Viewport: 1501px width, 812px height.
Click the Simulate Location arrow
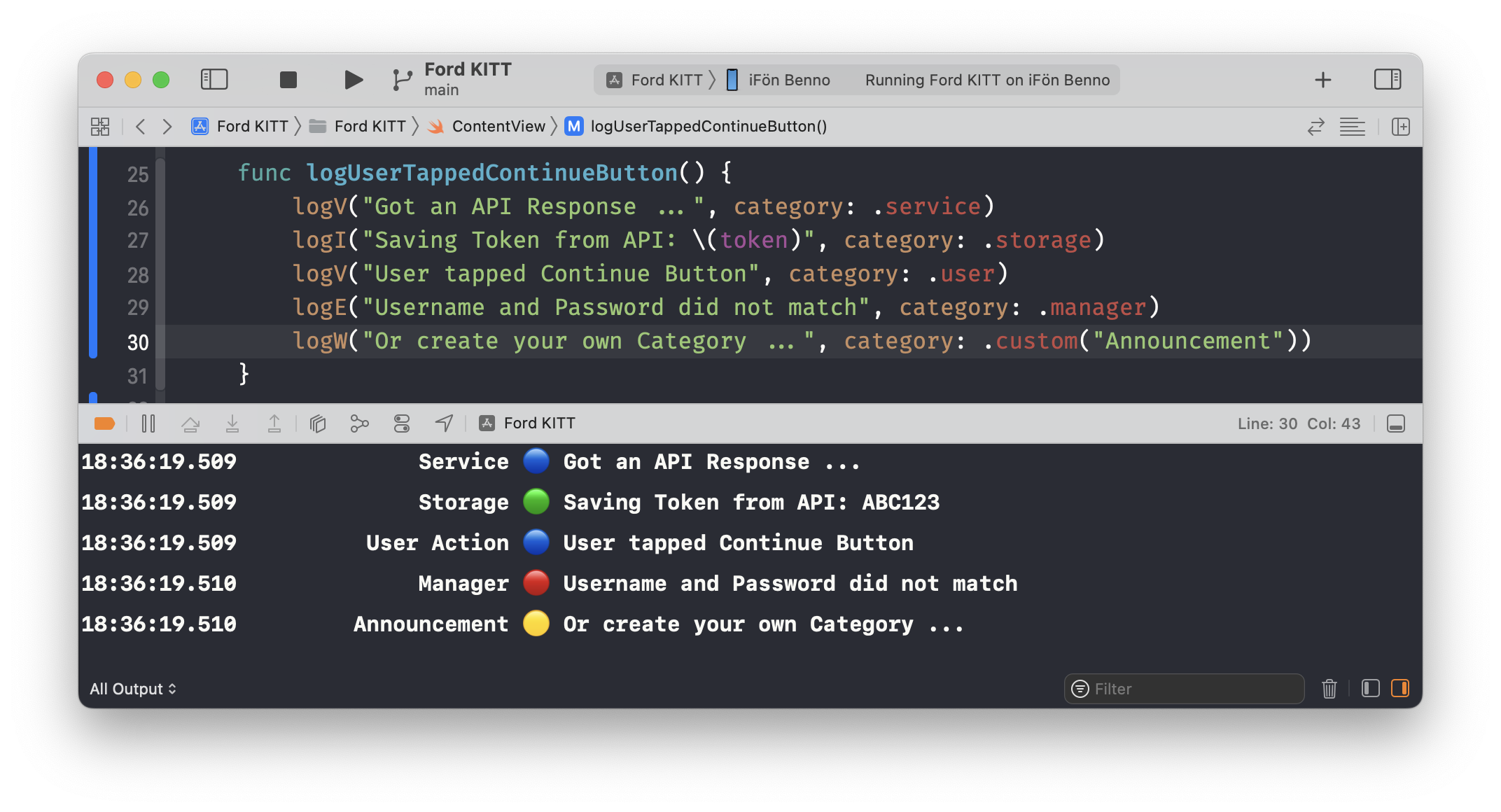pyautogui.click(x=444, y=423)
